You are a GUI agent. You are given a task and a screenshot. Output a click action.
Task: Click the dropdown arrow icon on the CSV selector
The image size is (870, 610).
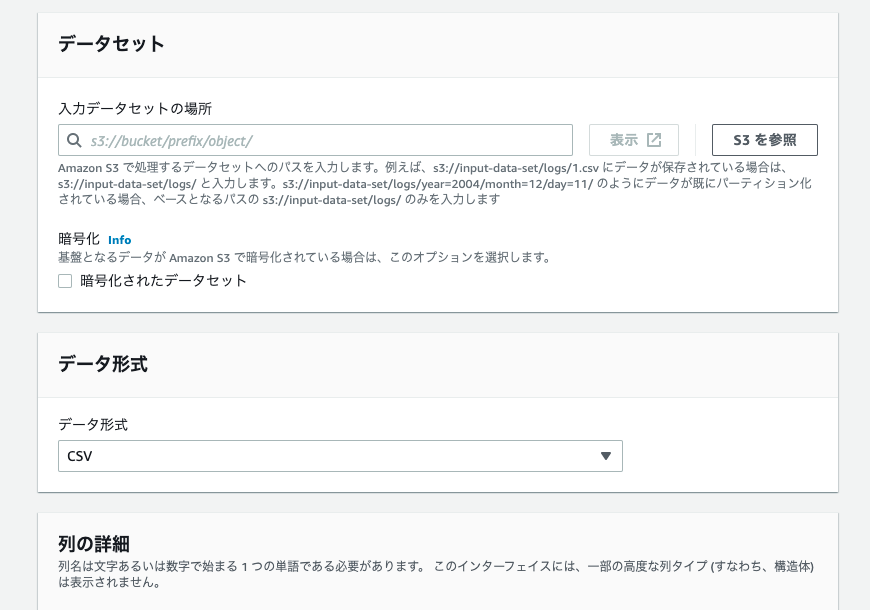coord(606,455)
